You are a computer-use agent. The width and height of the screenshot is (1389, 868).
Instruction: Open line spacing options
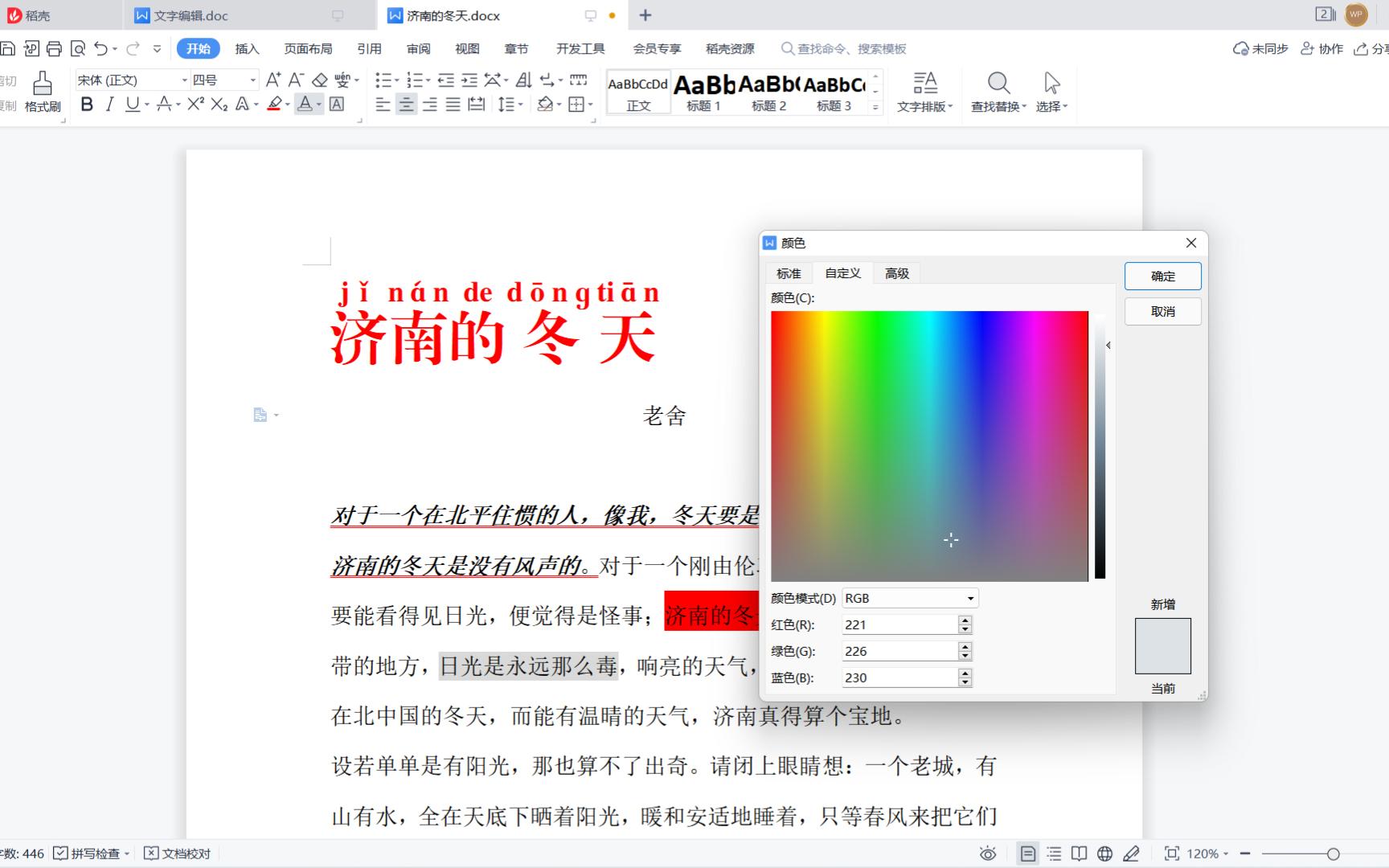[x=506, y=104]
